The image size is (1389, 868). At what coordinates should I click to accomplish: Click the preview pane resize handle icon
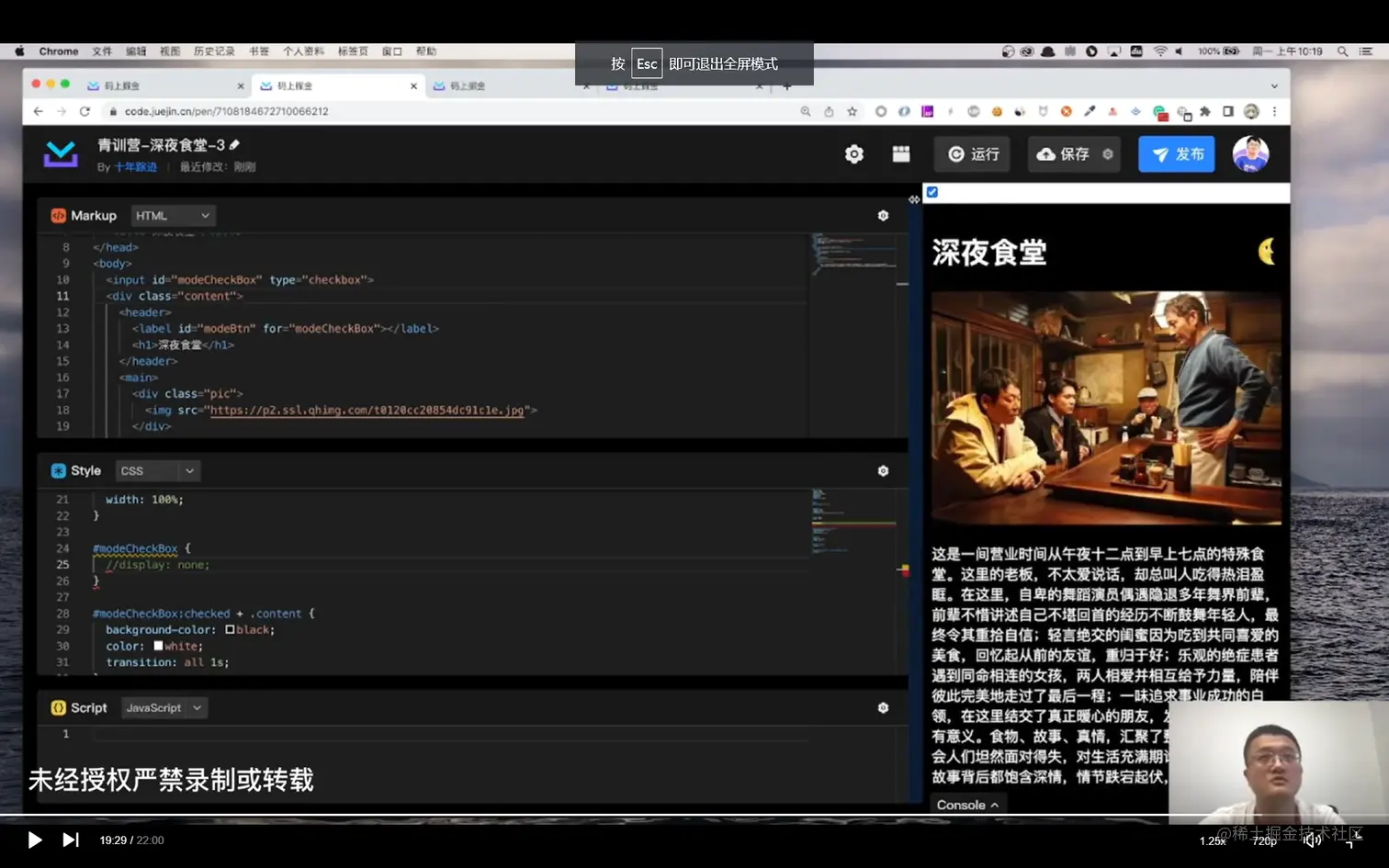[x=914, y=199]
